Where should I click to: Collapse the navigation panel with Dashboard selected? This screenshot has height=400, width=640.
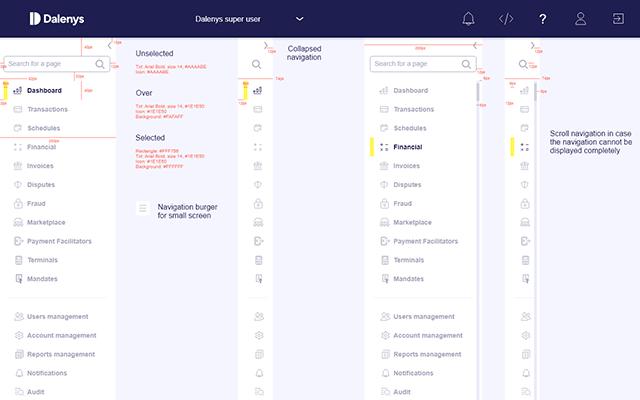[x=109, y=45]
